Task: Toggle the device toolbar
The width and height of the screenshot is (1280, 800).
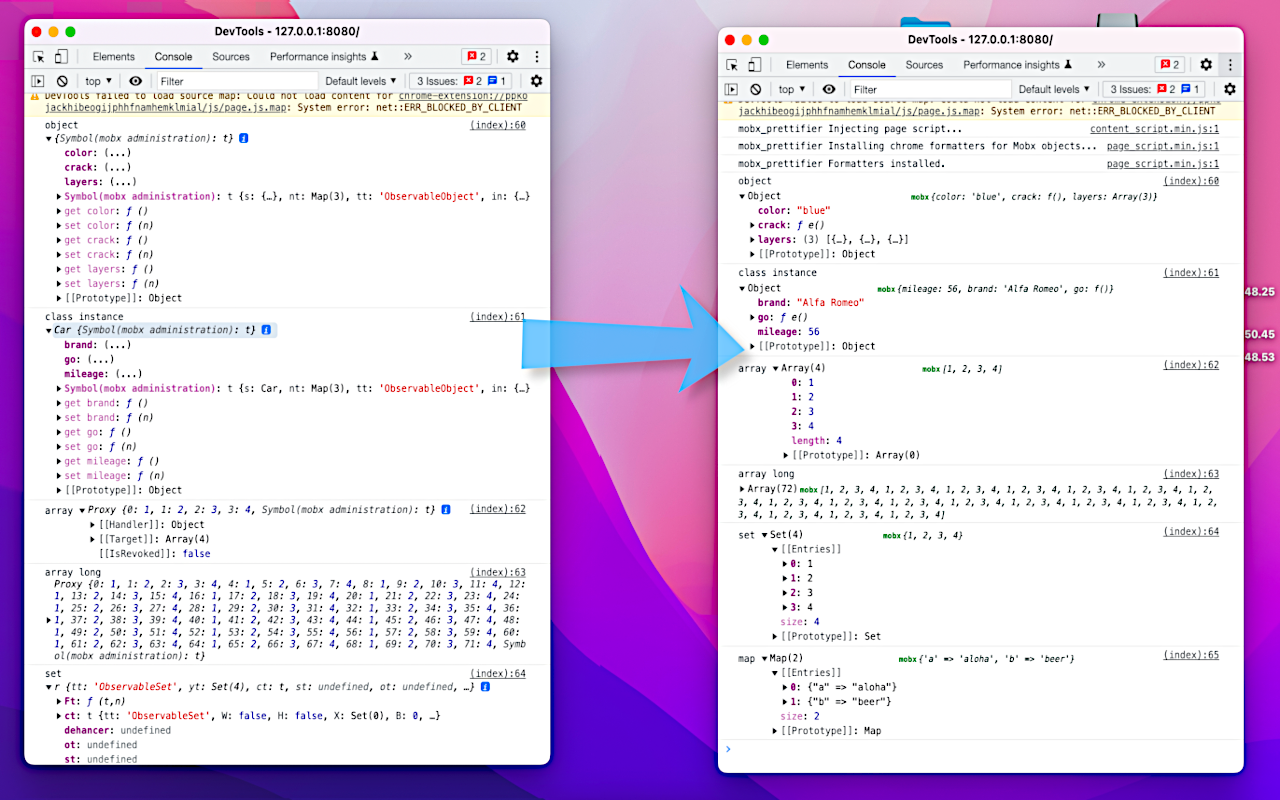Action: point(61,56)
